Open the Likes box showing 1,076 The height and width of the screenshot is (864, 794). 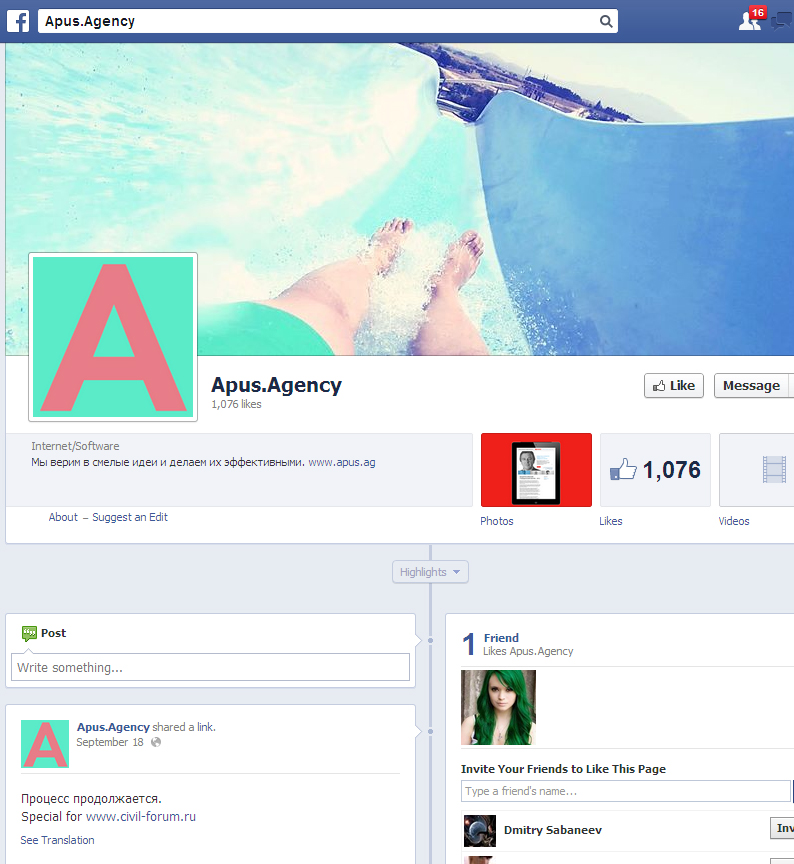(x=655, y=469)
